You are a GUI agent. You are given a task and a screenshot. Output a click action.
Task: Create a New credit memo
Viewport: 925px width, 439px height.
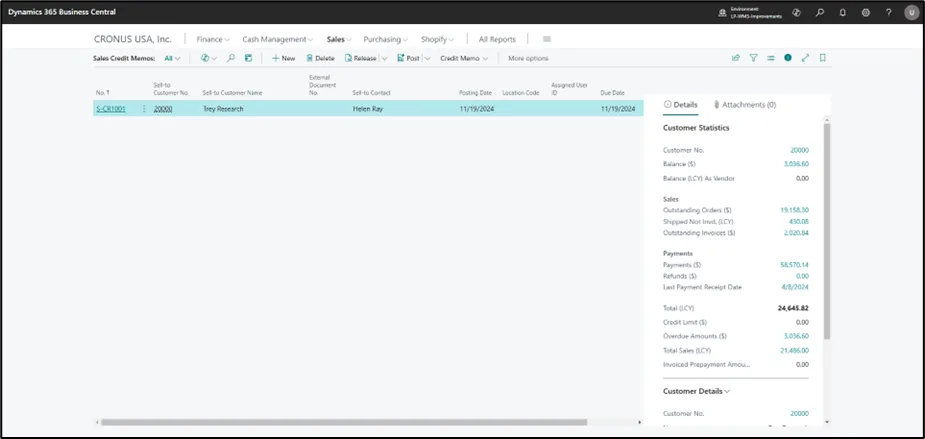(284, 58)
